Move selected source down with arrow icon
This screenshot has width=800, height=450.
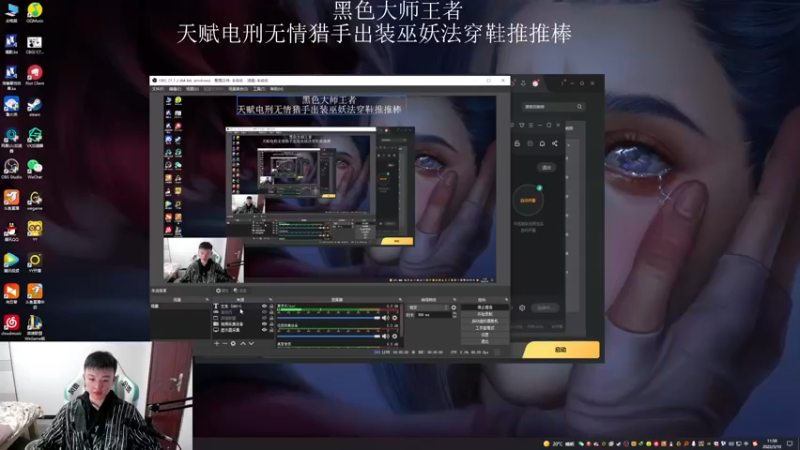pyautogui.click(x=251, y=343)
